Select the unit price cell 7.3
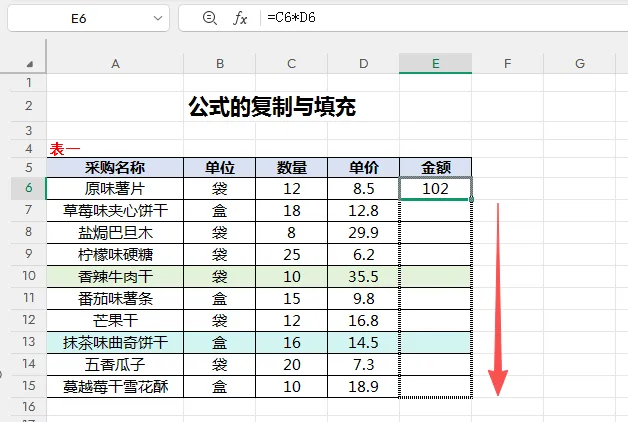 364,365
